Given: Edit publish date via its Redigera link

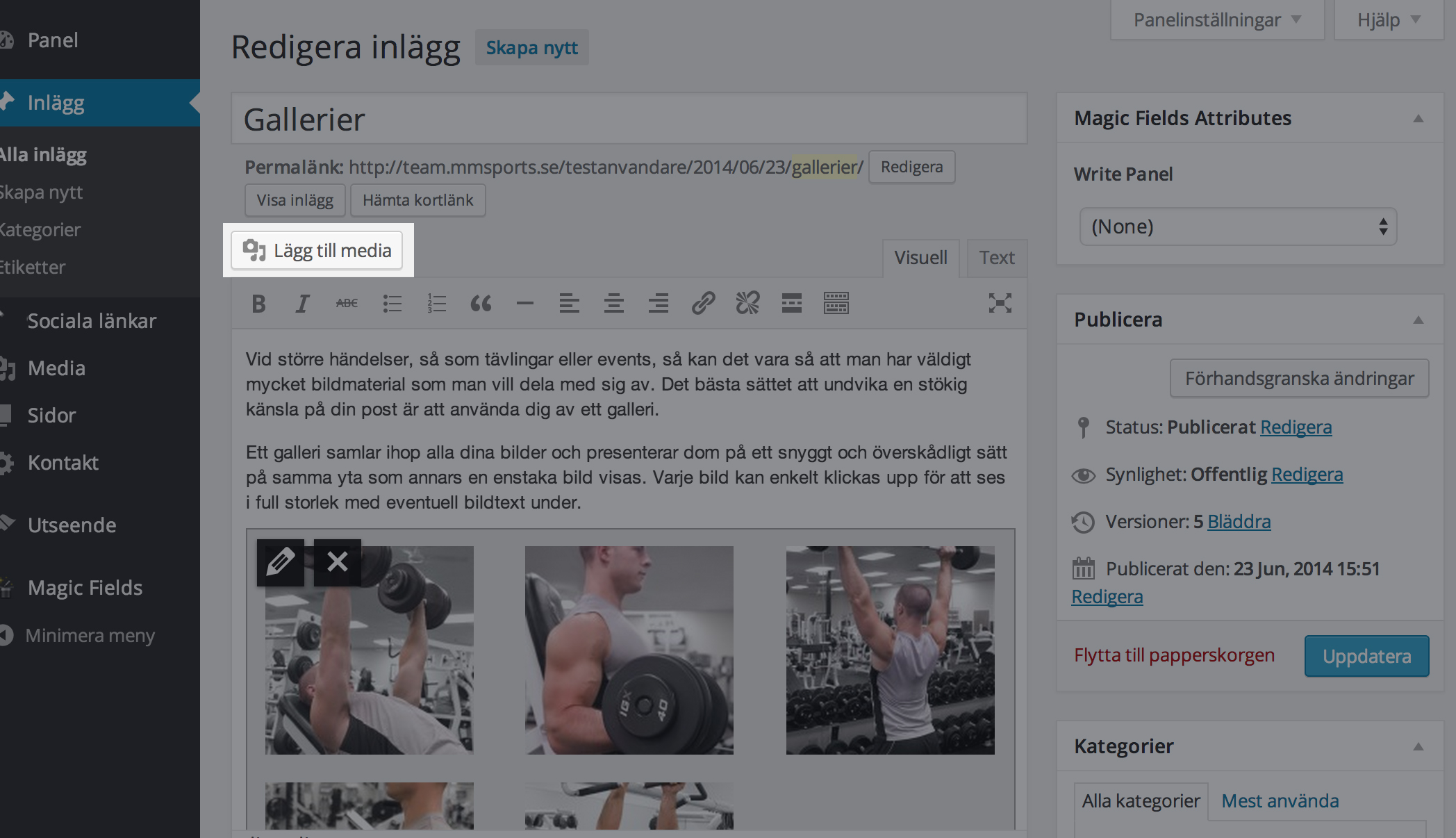Looking at the screenshot, I should click(1107, 597).
